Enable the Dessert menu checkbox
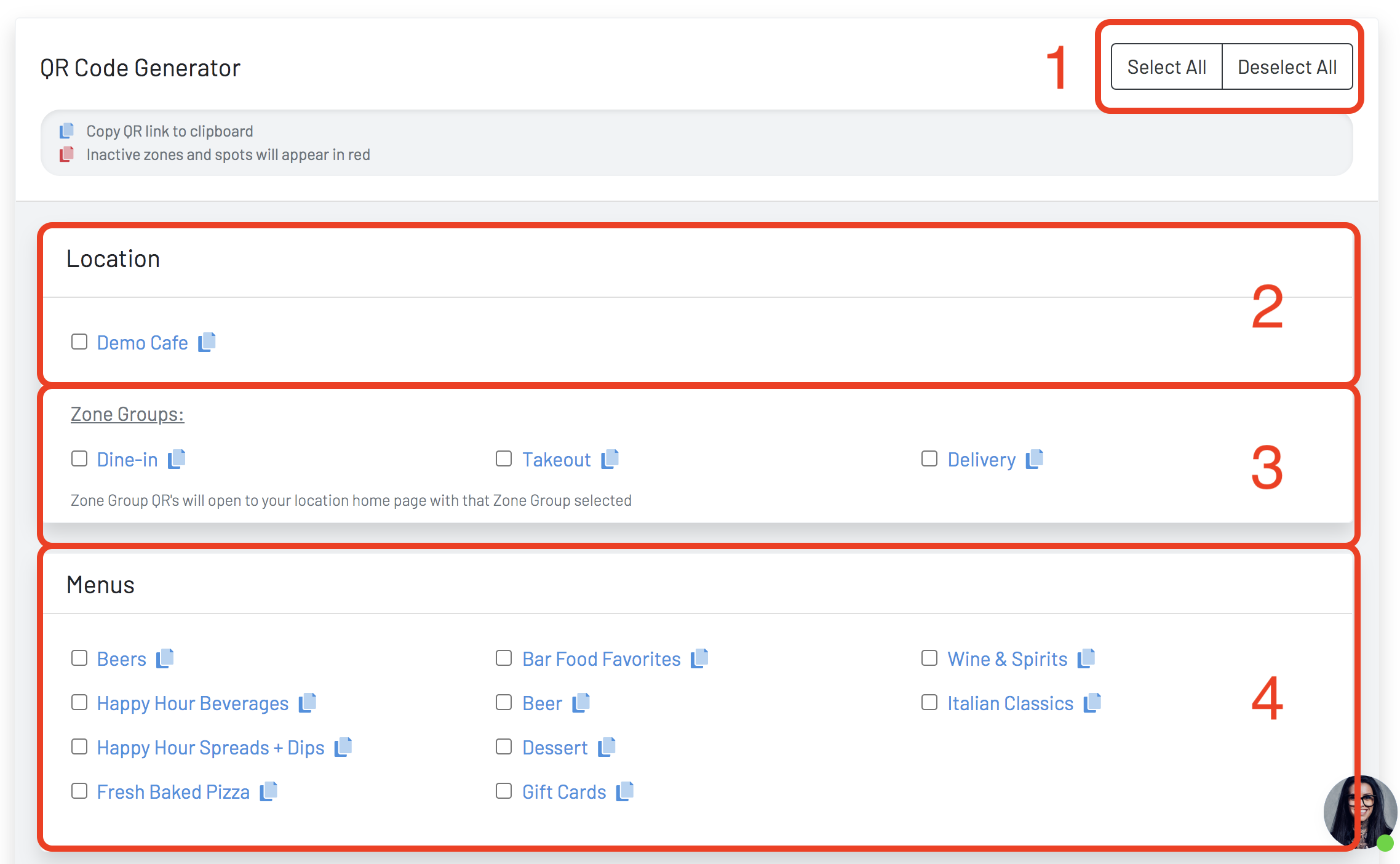1400x864 pixels. tap(504, 746)
